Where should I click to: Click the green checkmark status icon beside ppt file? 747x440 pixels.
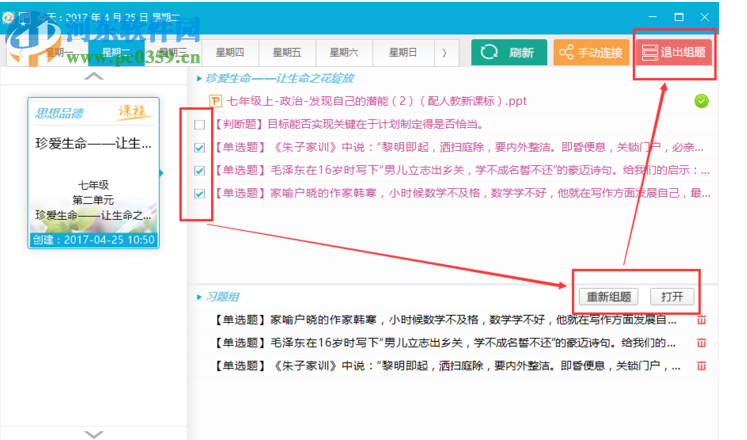pyautogui.click(x=701, y=101)
